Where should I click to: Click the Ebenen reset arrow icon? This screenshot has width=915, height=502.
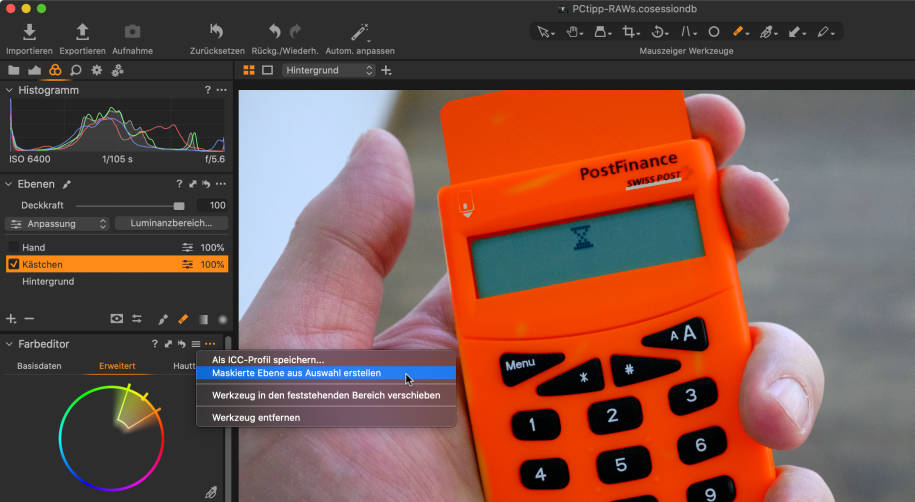206,184
